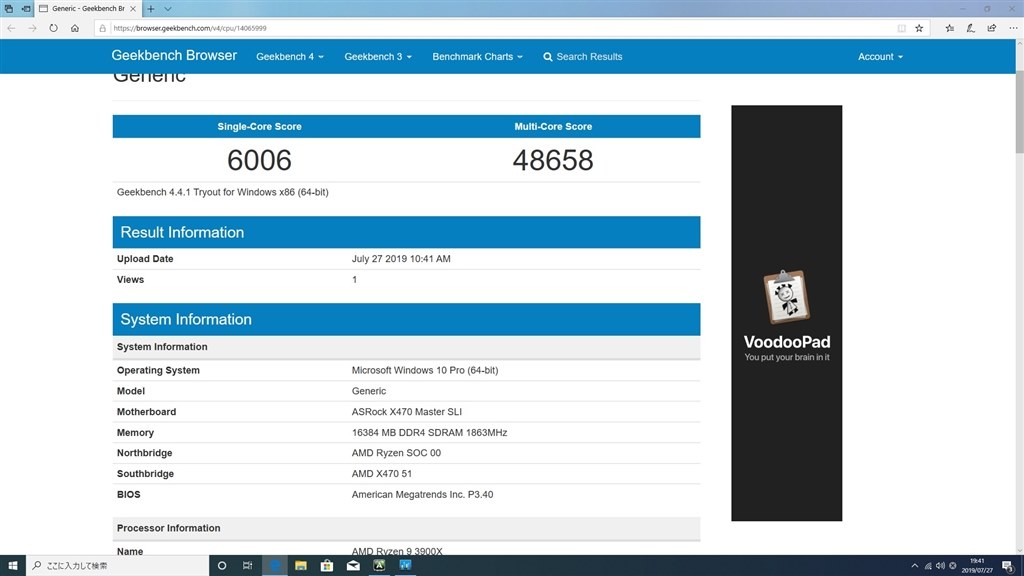Viewport: 1024px width, 576px height.
Task: Open Microsoft Store from the taskbar
Action: click(327, 566)
